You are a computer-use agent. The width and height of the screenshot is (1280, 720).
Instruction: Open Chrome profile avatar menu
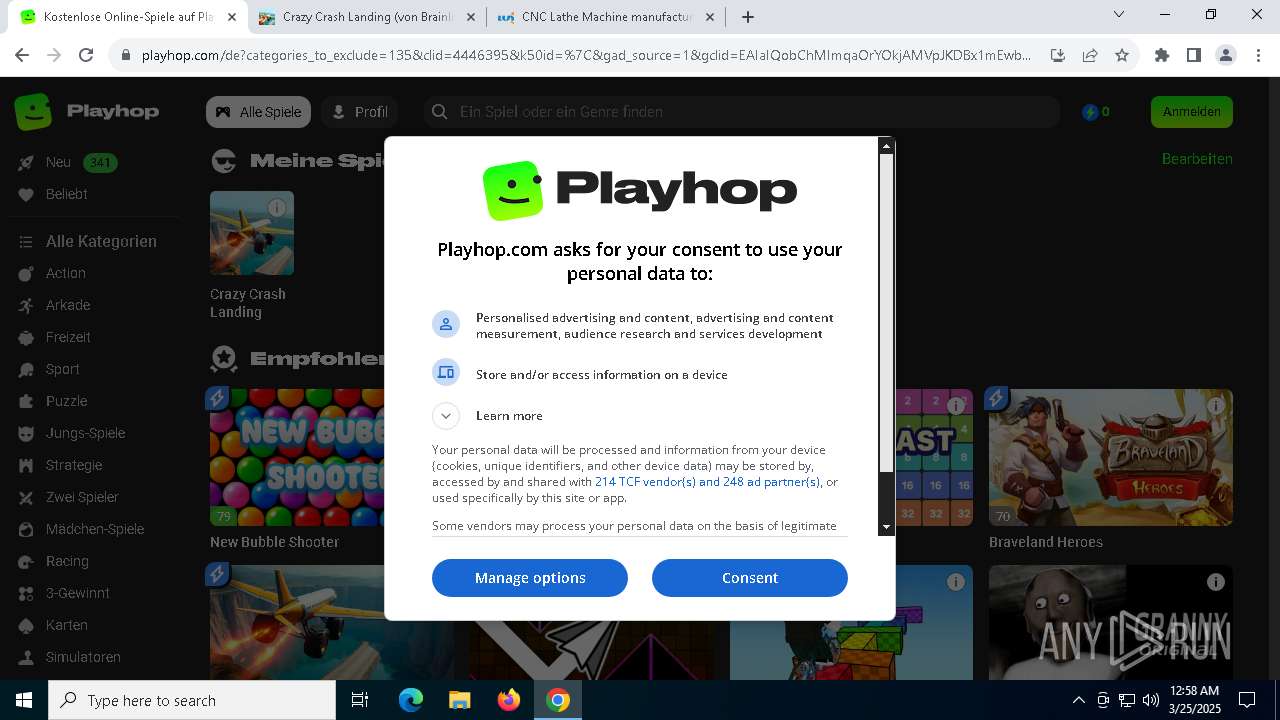tap(1226, 56)
